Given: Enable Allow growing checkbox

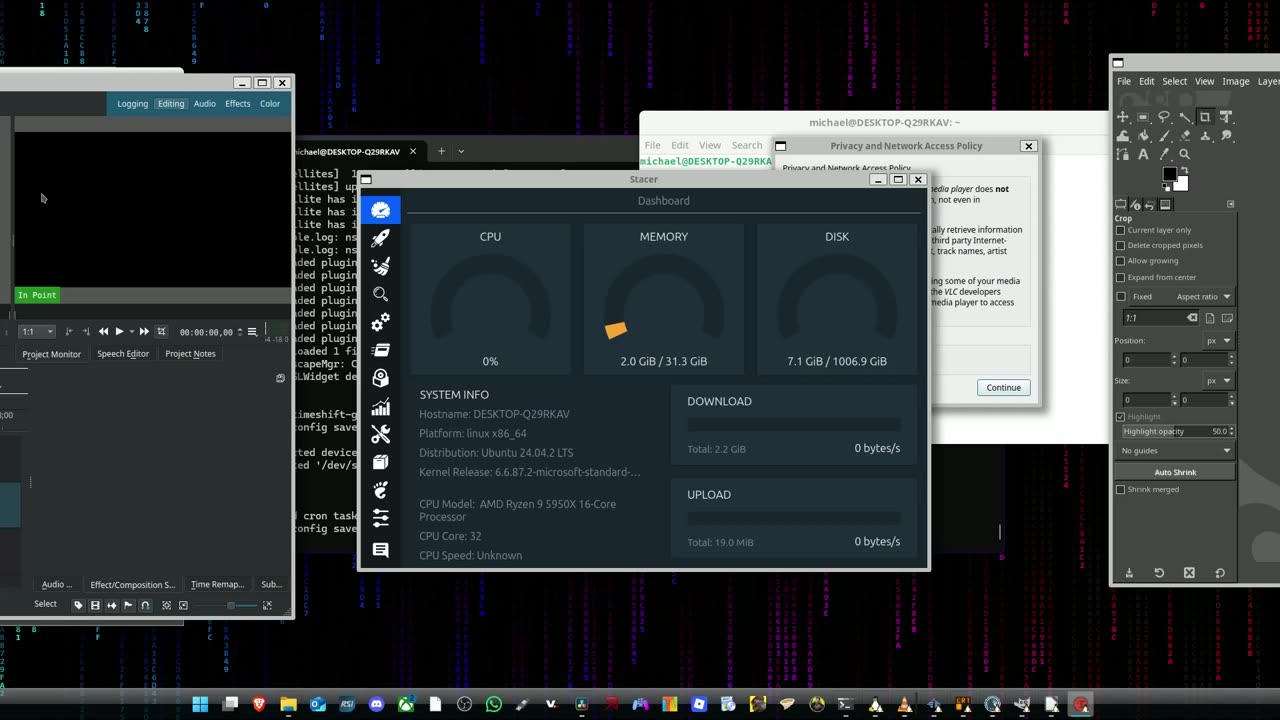Looking at the screenshot, I should (x=1120, y=261).
